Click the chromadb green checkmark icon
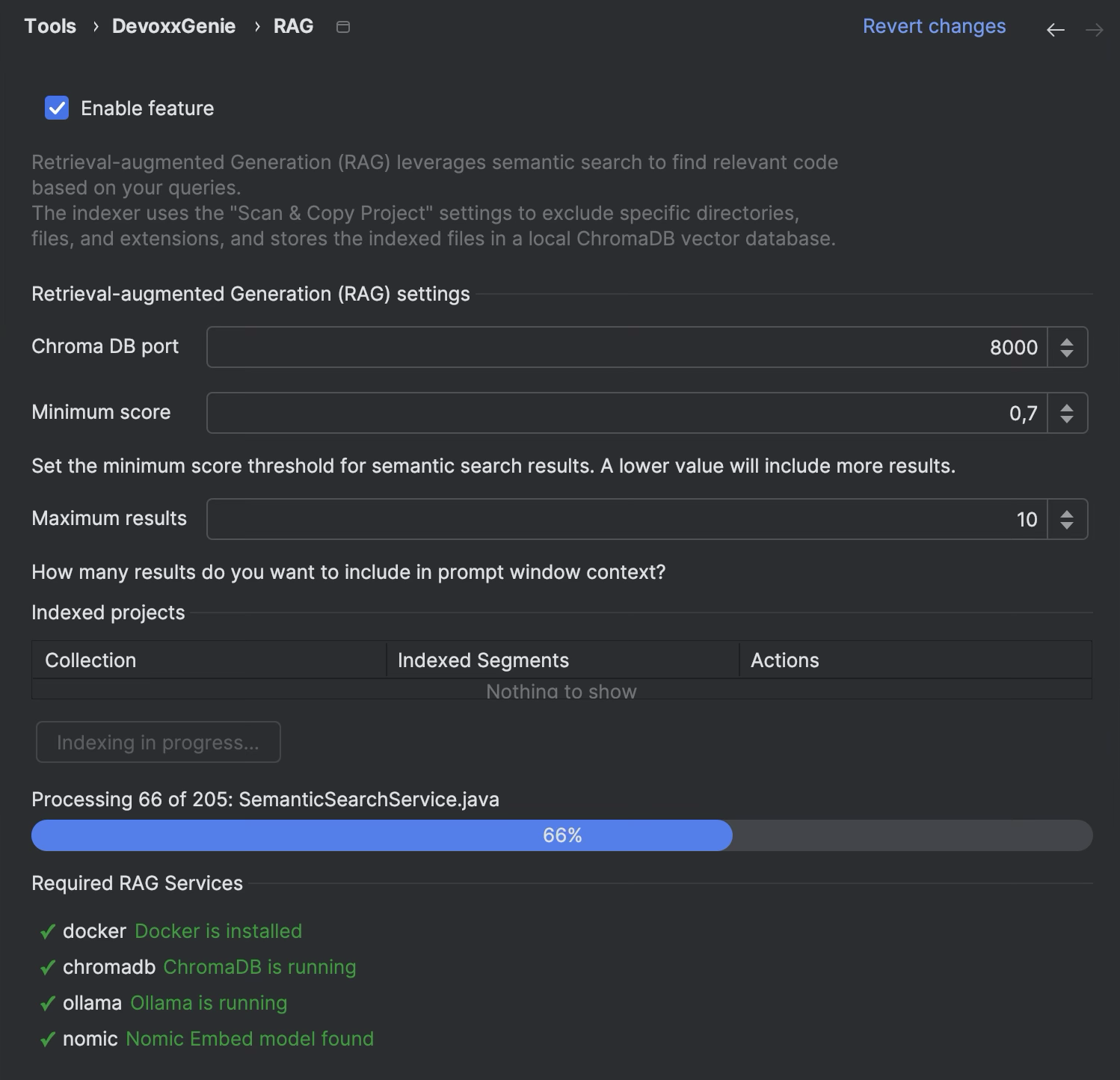This screenshot has height=1080, width=1120. click(48, 967)
